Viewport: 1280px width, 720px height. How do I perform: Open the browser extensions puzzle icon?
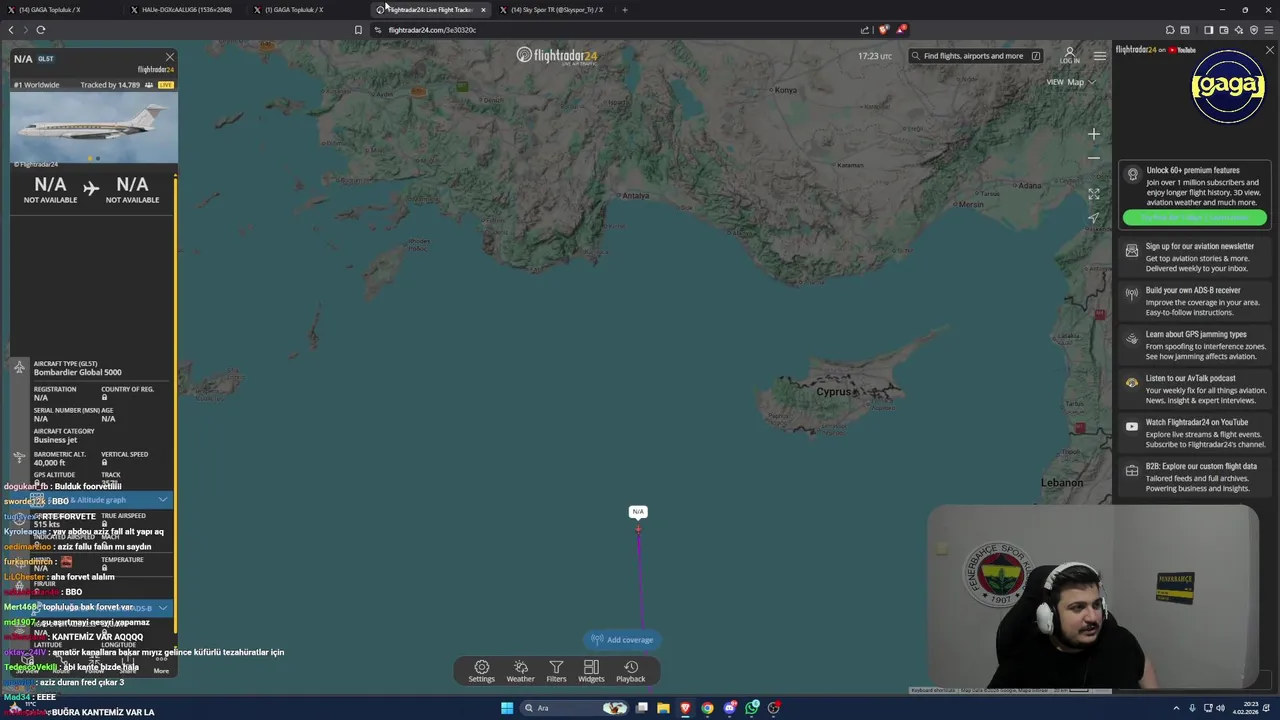pyautogui.click(x=1170, y=30)
